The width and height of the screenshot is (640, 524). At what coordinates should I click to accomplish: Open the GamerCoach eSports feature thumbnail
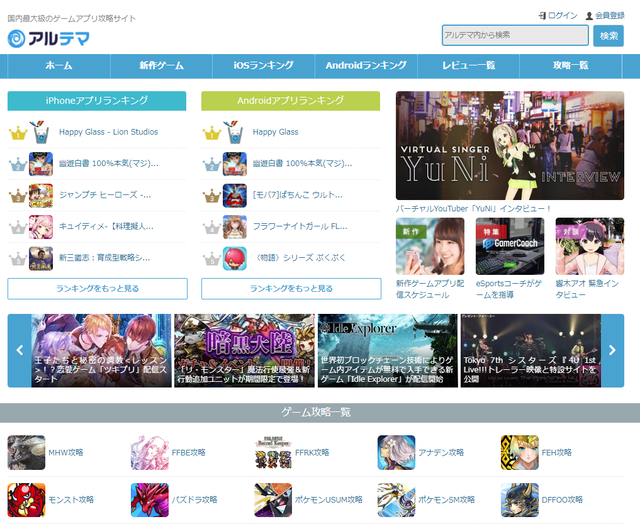pos(510,246)
